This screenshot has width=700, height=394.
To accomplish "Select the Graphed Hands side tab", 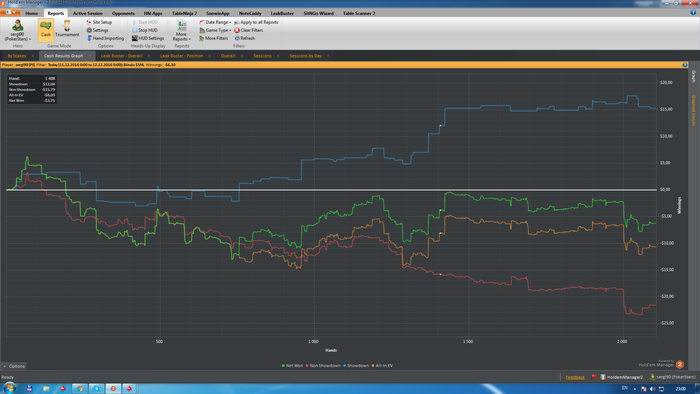I will point(693,110).
